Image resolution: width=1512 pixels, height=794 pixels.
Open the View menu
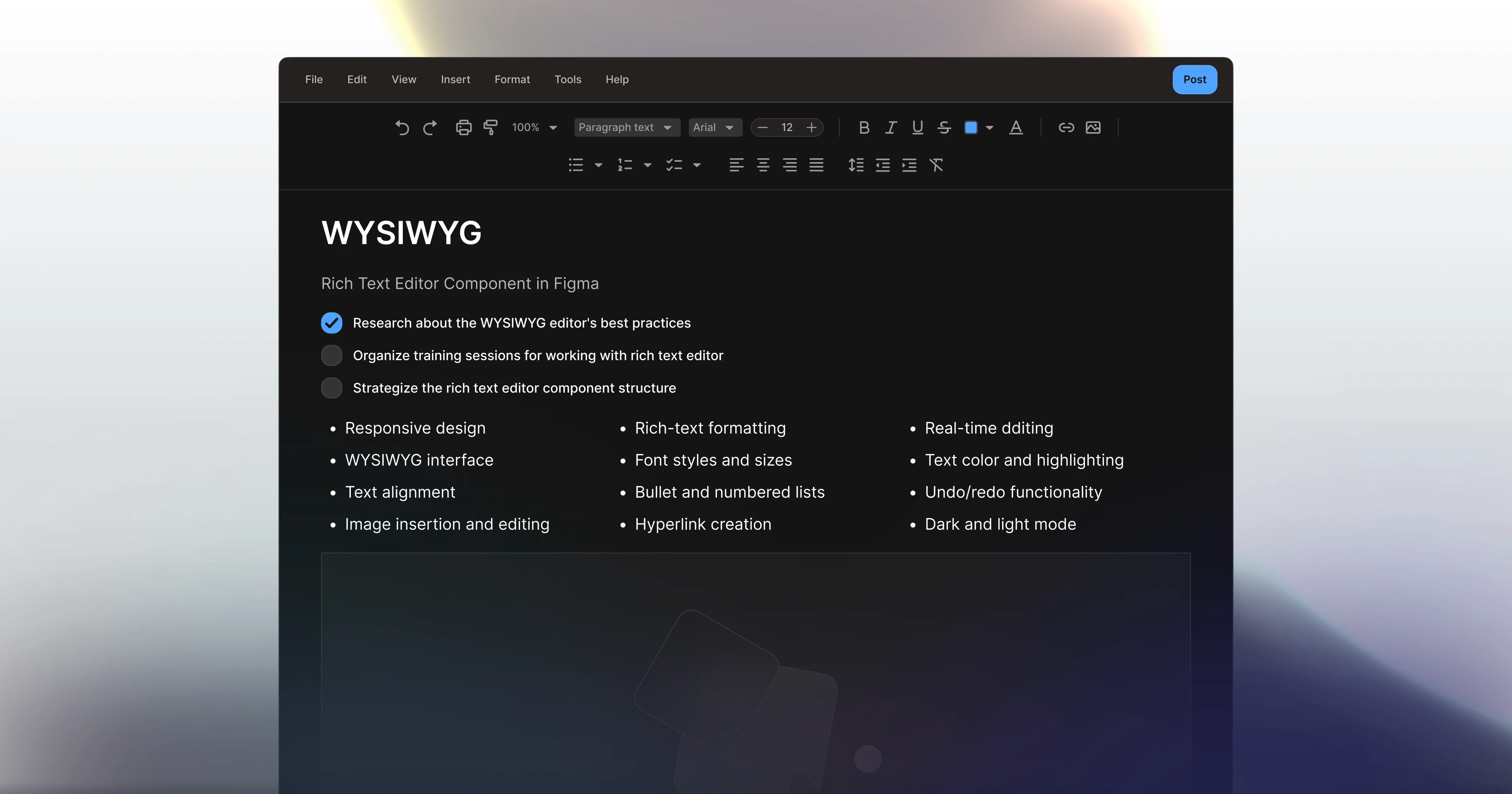point(404,79)
